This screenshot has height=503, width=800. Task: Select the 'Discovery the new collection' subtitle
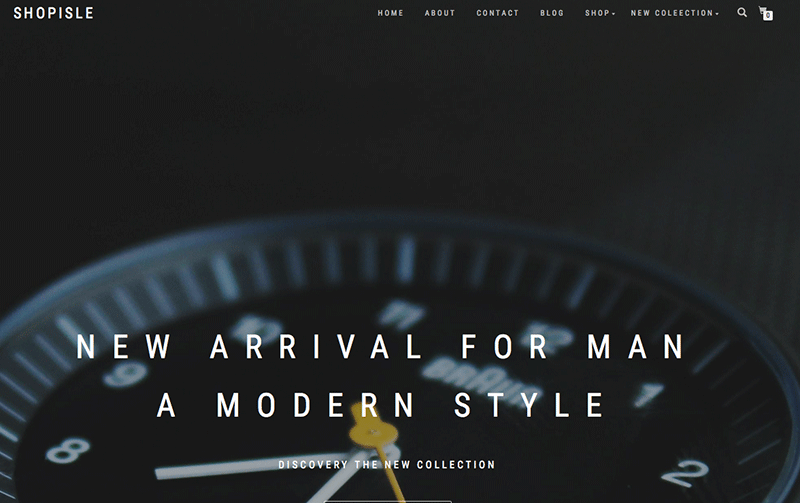click(x=387, y=465)
